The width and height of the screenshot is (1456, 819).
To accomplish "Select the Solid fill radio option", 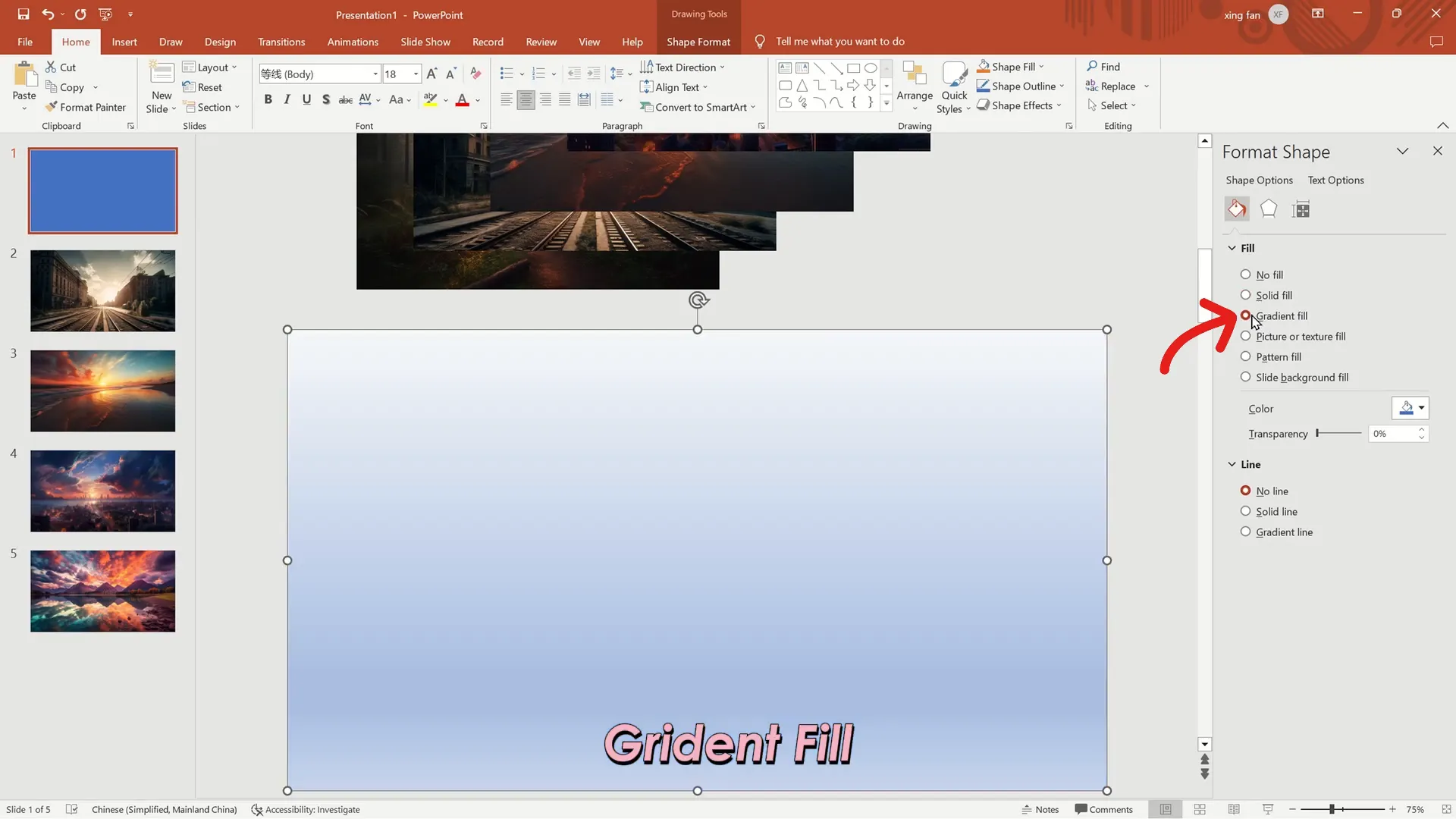I will [1245, 295].
